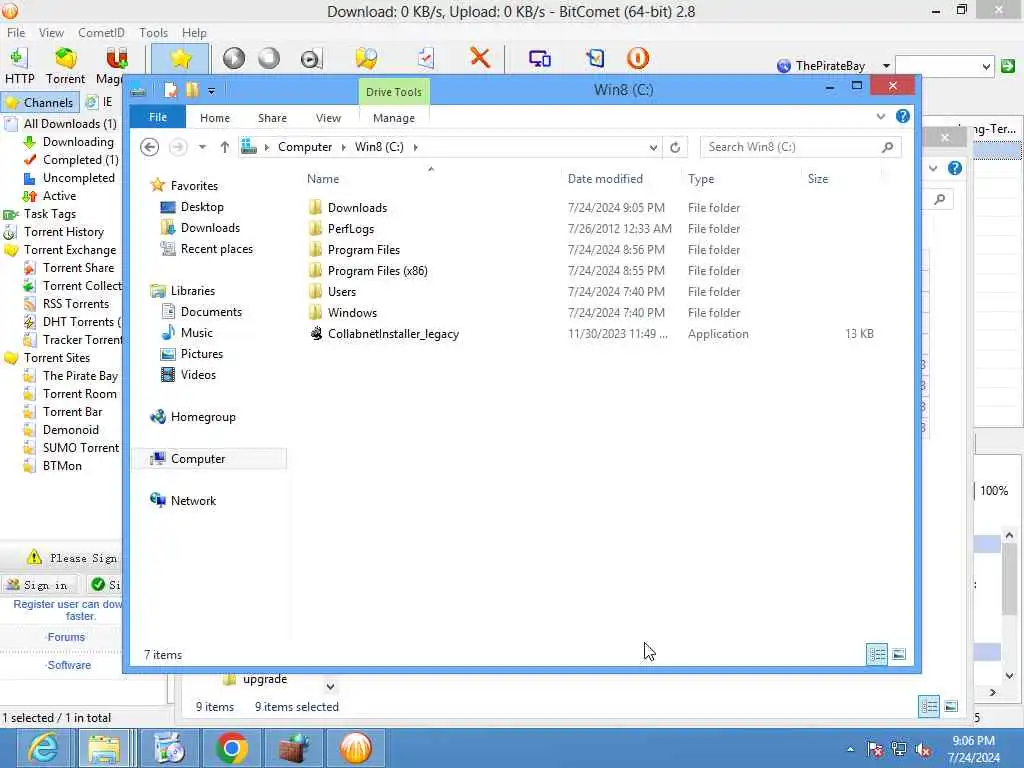Click BitComet remote download monitors icon

(x=539, y=59)
